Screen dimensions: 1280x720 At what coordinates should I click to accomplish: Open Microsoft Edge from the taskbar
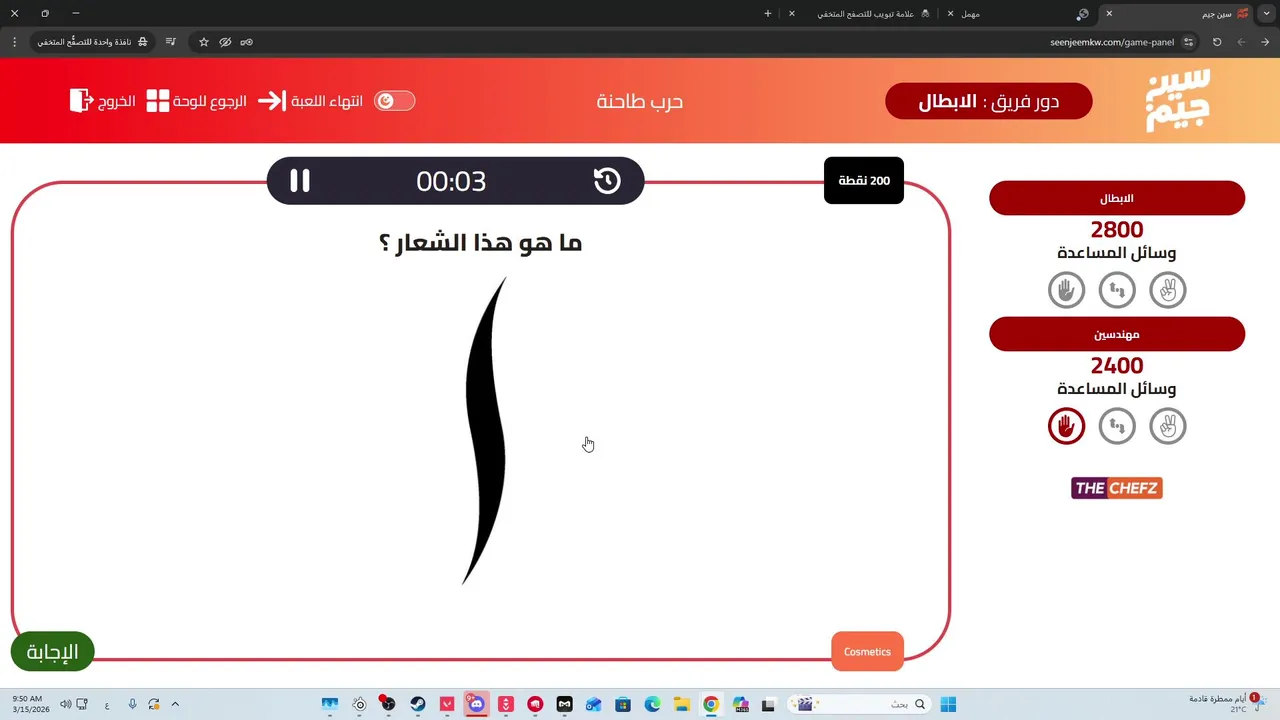click(652, 704)
